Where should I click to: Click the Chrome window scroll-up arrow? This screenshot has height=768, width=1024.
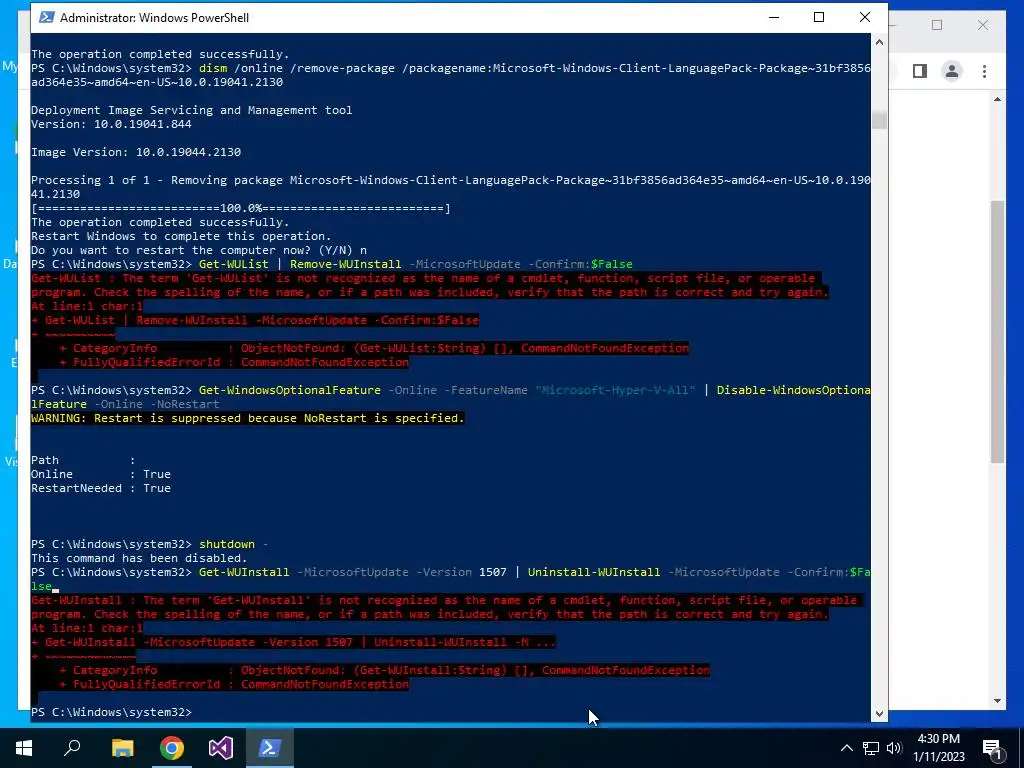click(997, 100)
